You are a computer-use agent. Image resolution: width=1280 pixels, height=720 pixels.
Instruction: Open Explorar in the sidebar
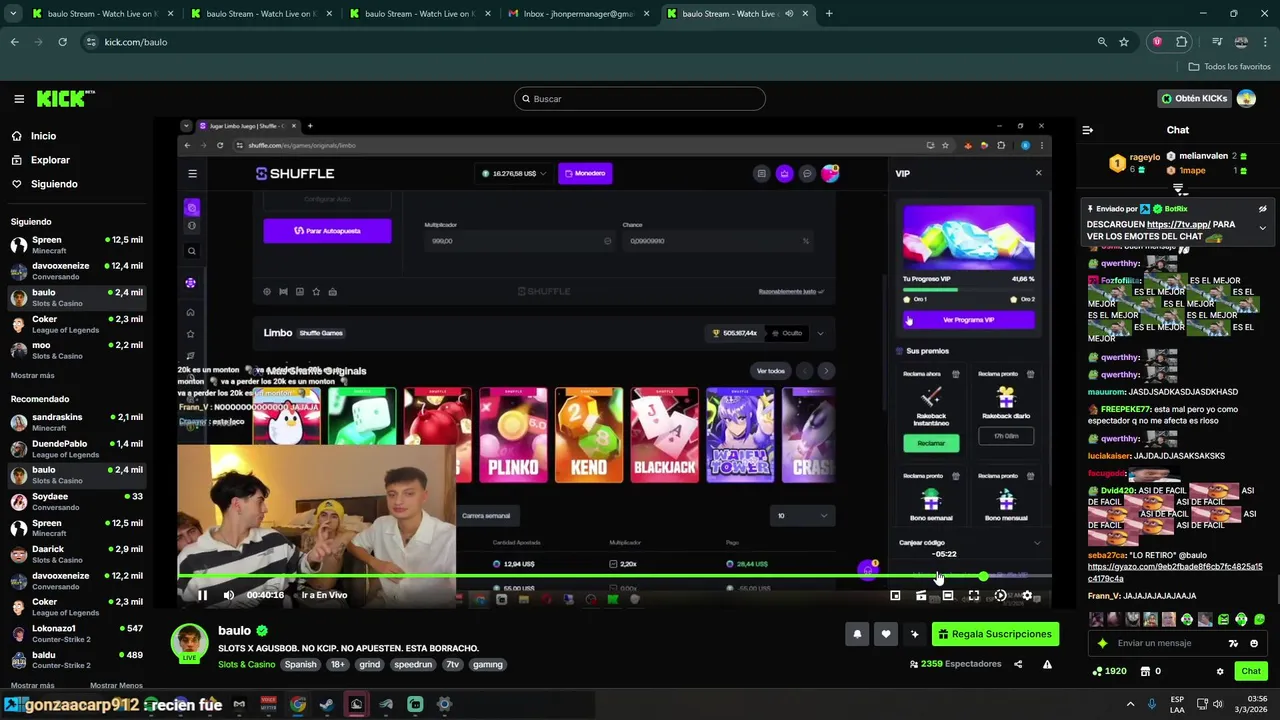click(50, 160)
